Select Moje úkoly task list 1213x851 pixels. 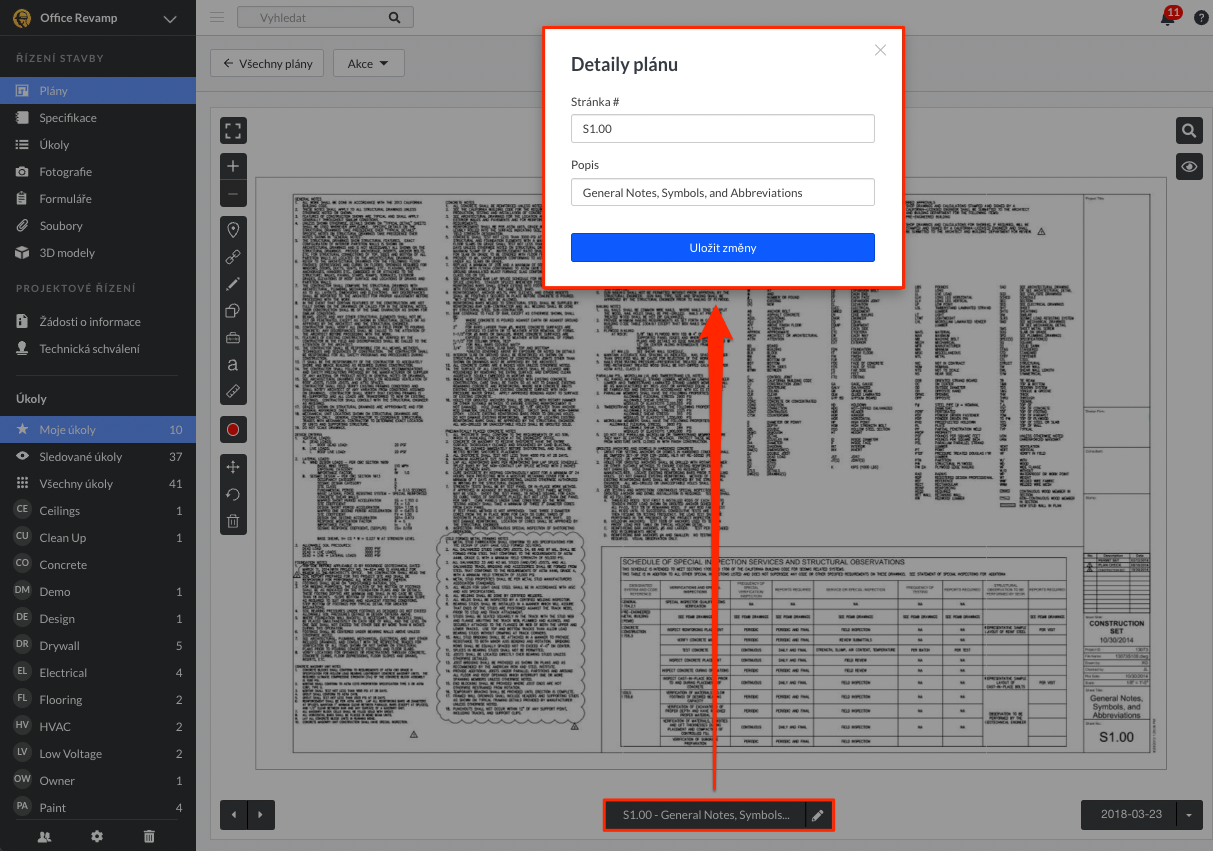[x=98, y=429]
